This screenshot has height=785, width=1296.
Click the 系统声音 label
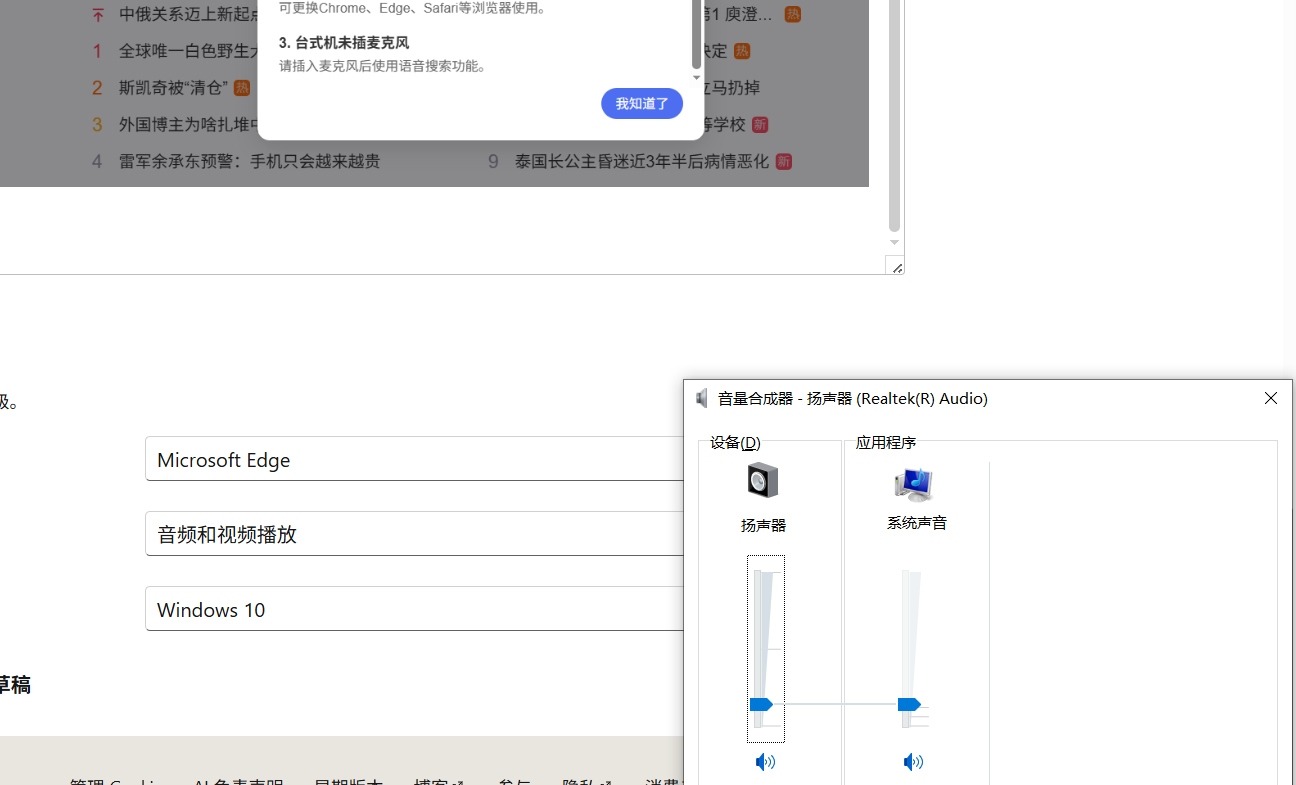(917, 522)
